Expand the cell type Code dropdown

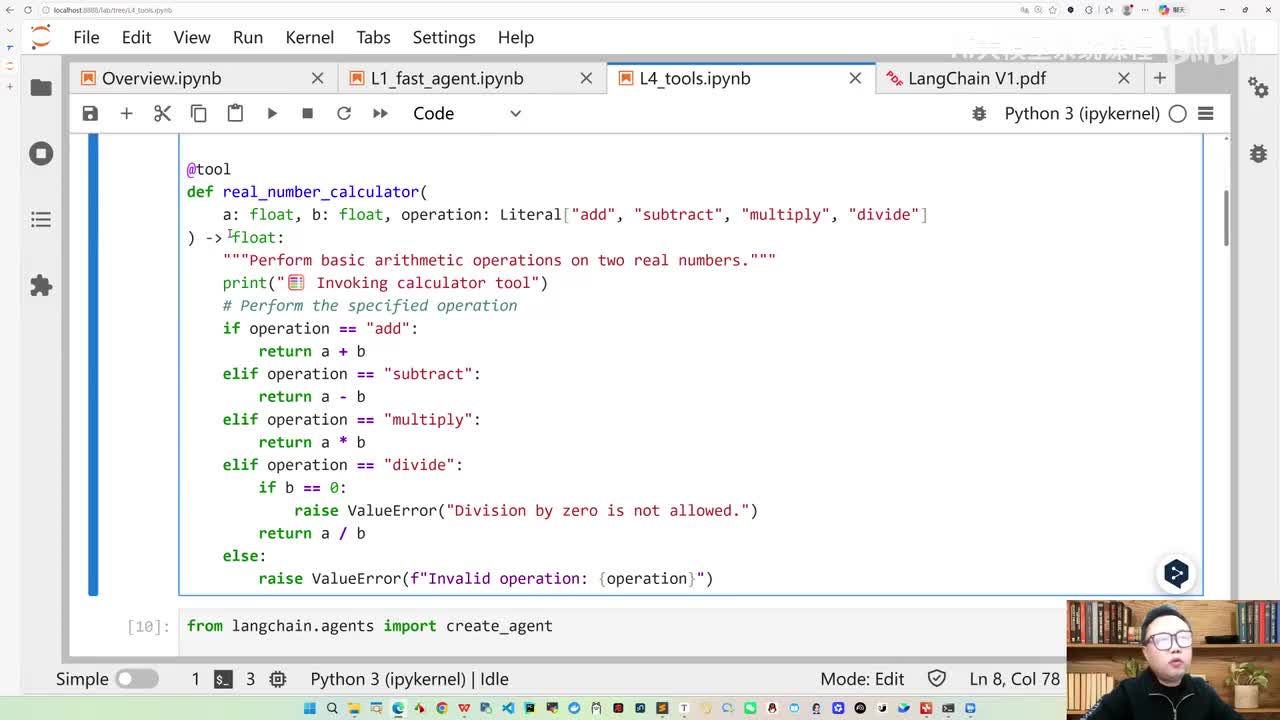pos(467,113)
